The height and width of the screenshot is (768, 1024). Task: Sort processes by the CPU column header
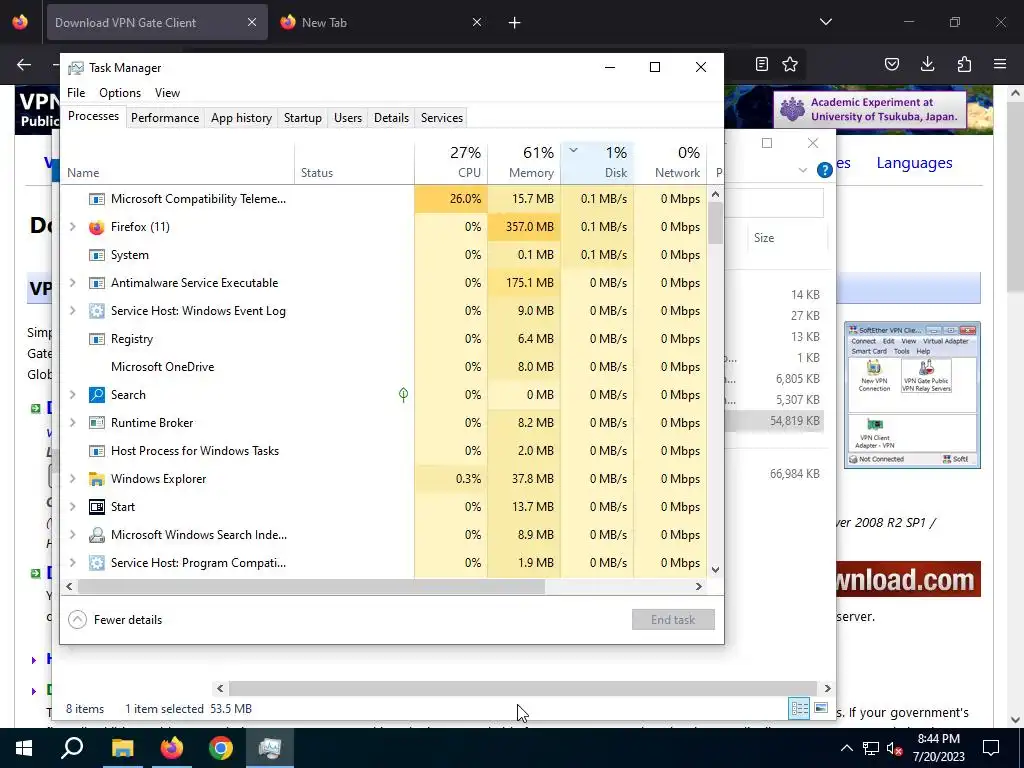[451, 162]
